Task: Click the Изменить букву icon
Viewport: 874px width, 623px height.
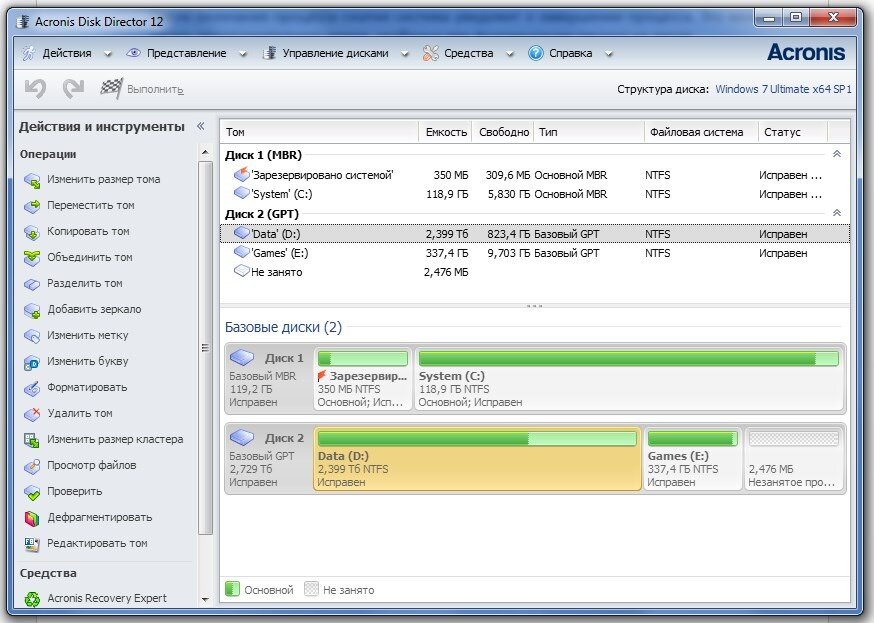Action: (x=32, y=362)
